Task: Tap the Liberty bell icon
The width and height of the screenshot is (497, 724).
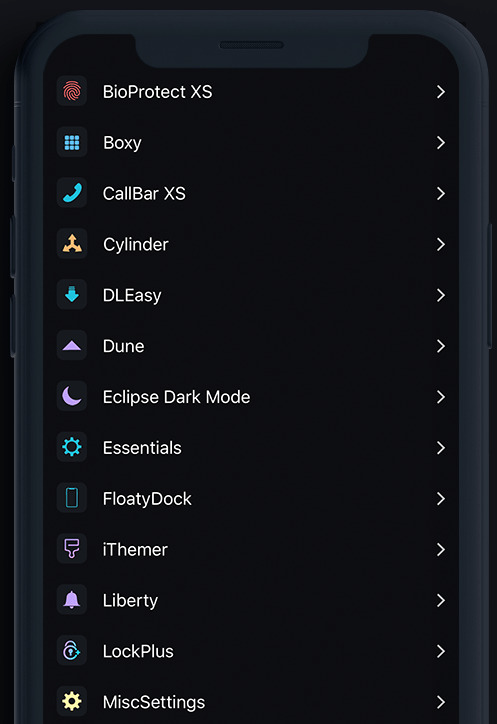Action: pos(72,600)
